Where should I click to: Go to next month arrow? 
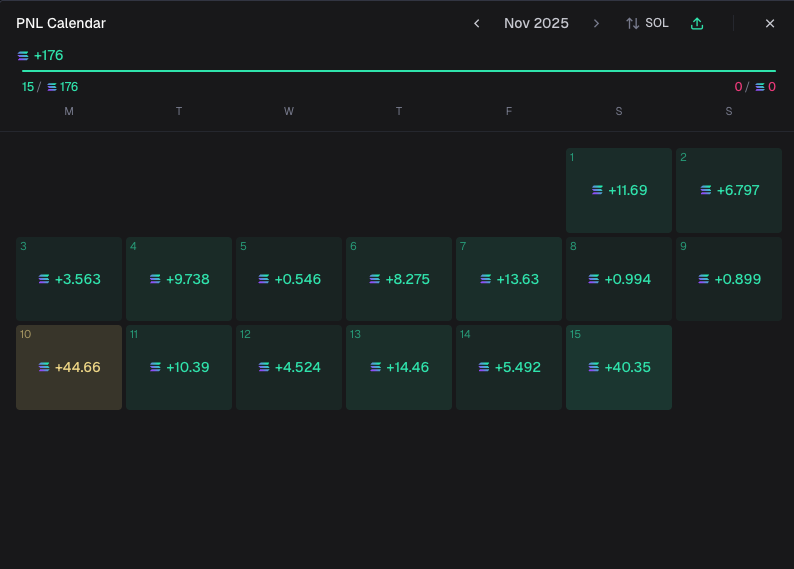[x=596, y=23]
